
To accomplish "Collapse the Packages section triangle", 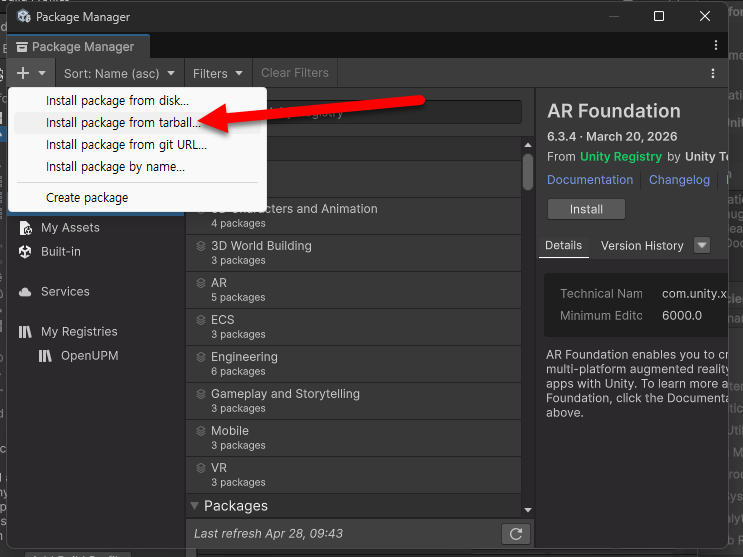I will (194, 506).
